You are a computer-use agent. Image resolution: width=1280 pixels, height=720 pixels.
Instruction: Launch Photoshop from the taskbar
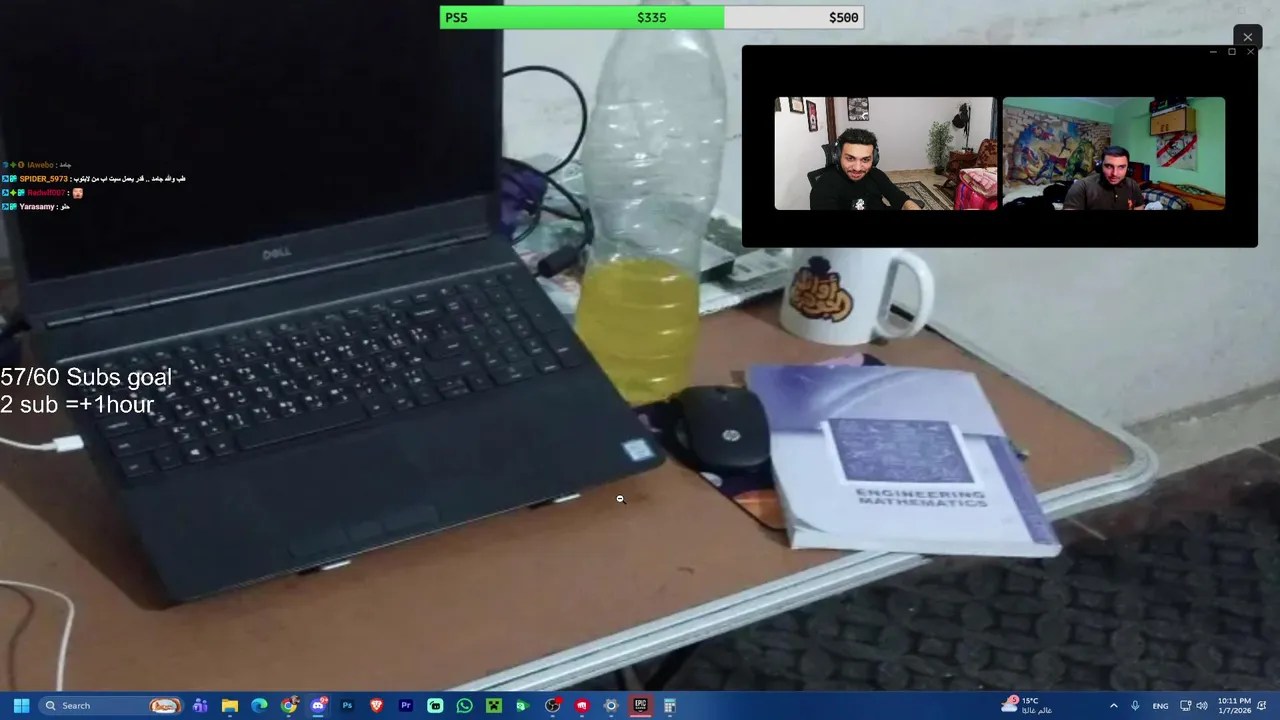coord(347,705)
